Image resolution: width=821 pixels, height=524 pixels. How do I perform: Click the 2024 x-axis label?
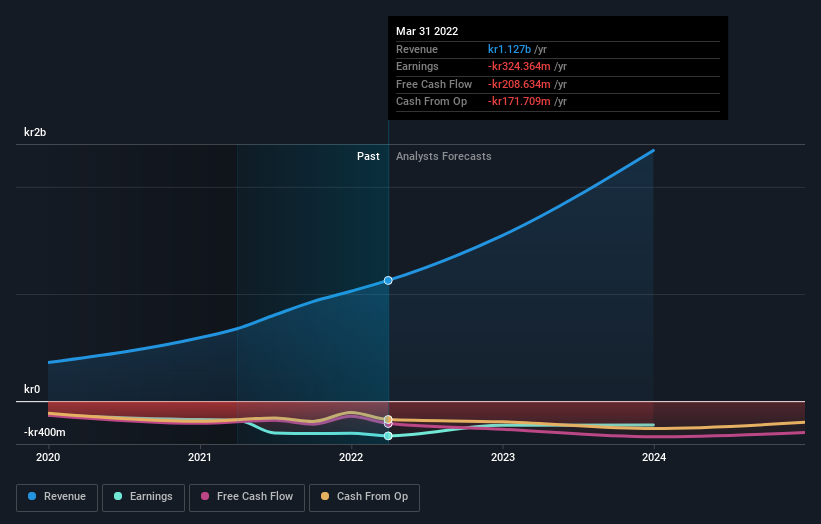click(x=654, y=458)
